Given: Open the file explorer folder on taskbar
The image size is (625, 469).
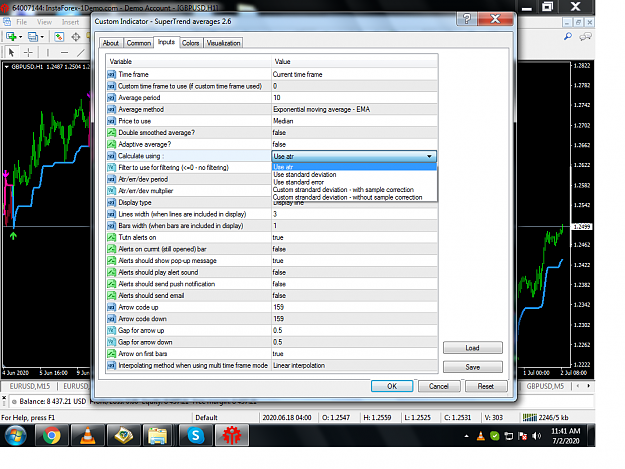Looking at the screenshot, I should click(157, 435).
